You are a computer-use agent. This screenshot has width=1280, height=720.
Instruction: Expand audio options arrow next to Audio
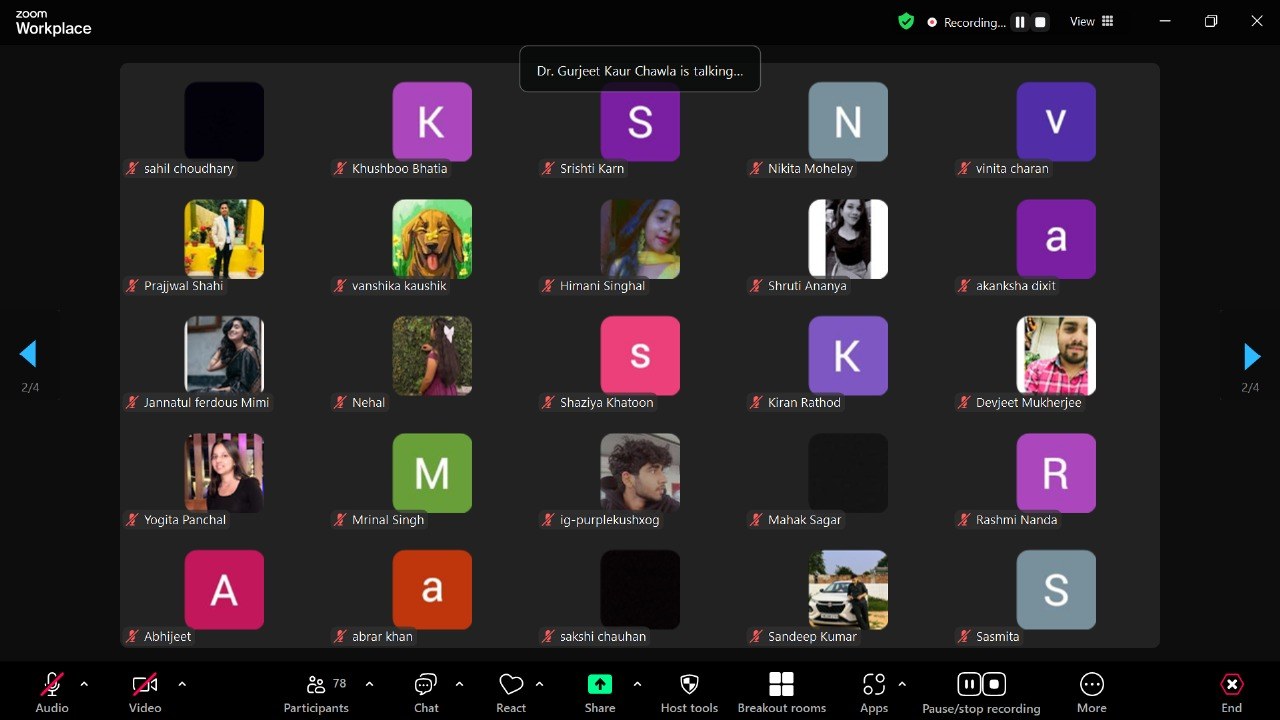click(84, 684)
